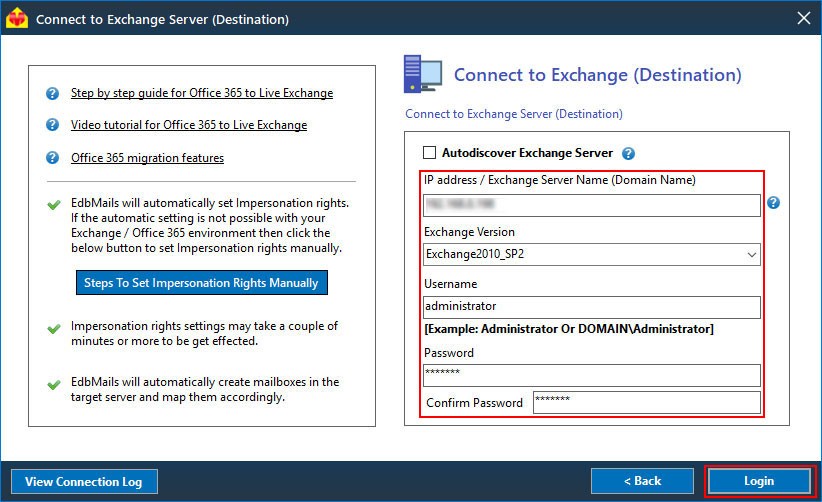This screenshot has height=502, width=822.
Task: Click the computer server icon in header
Action: pos(423,74)
